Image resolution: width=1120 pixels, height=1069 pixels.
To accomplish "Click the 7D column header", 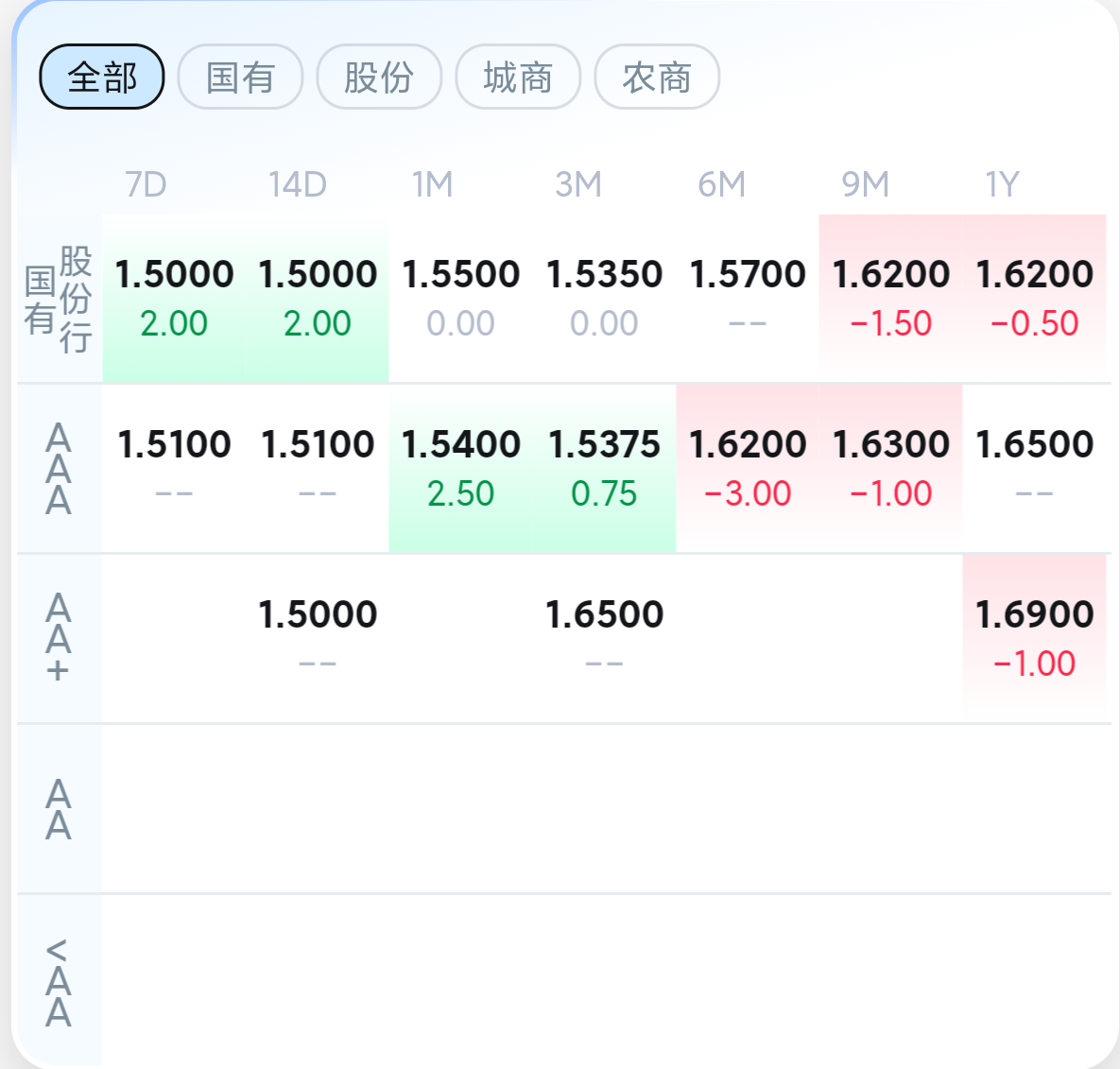I will pos(146,185).
